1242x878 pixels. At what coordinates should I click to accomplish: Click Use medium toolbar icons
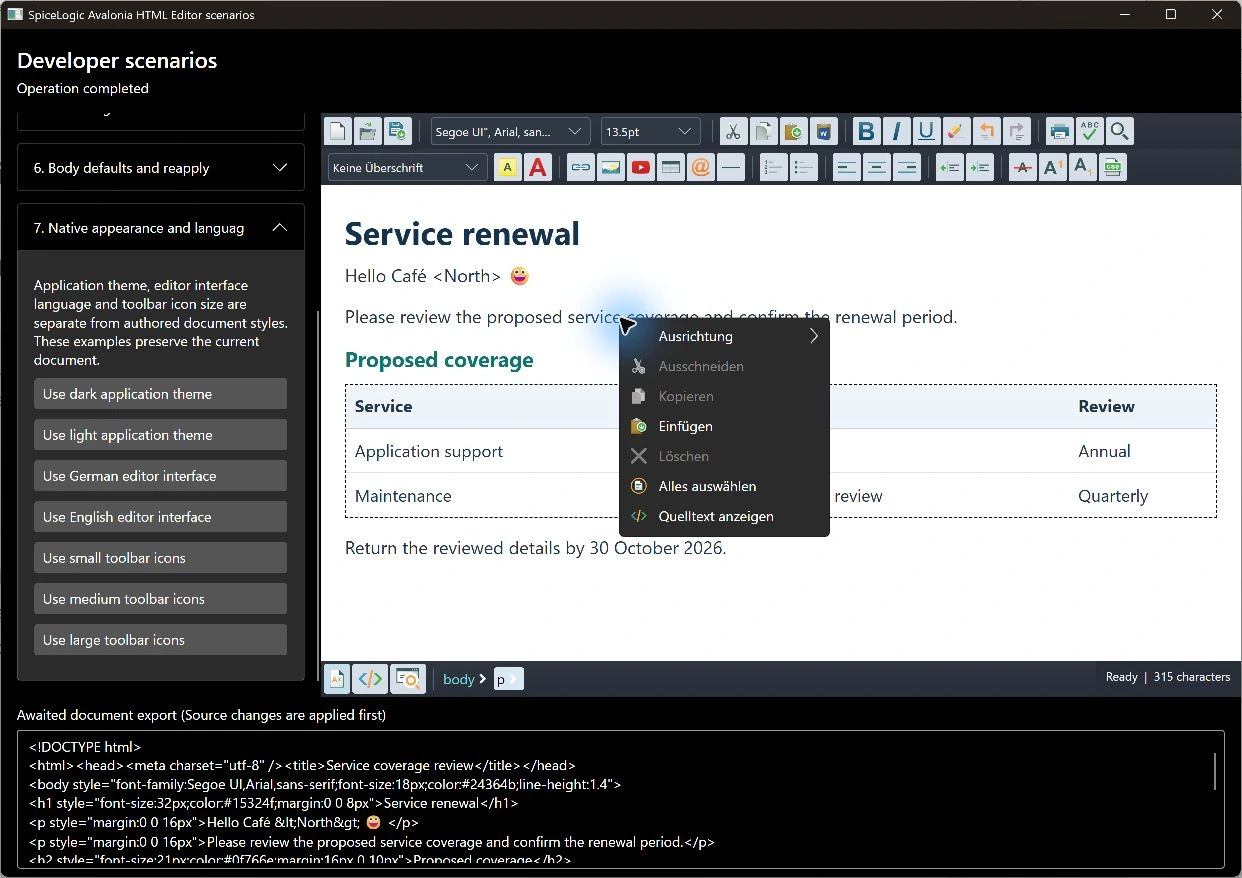pos(160,599)
